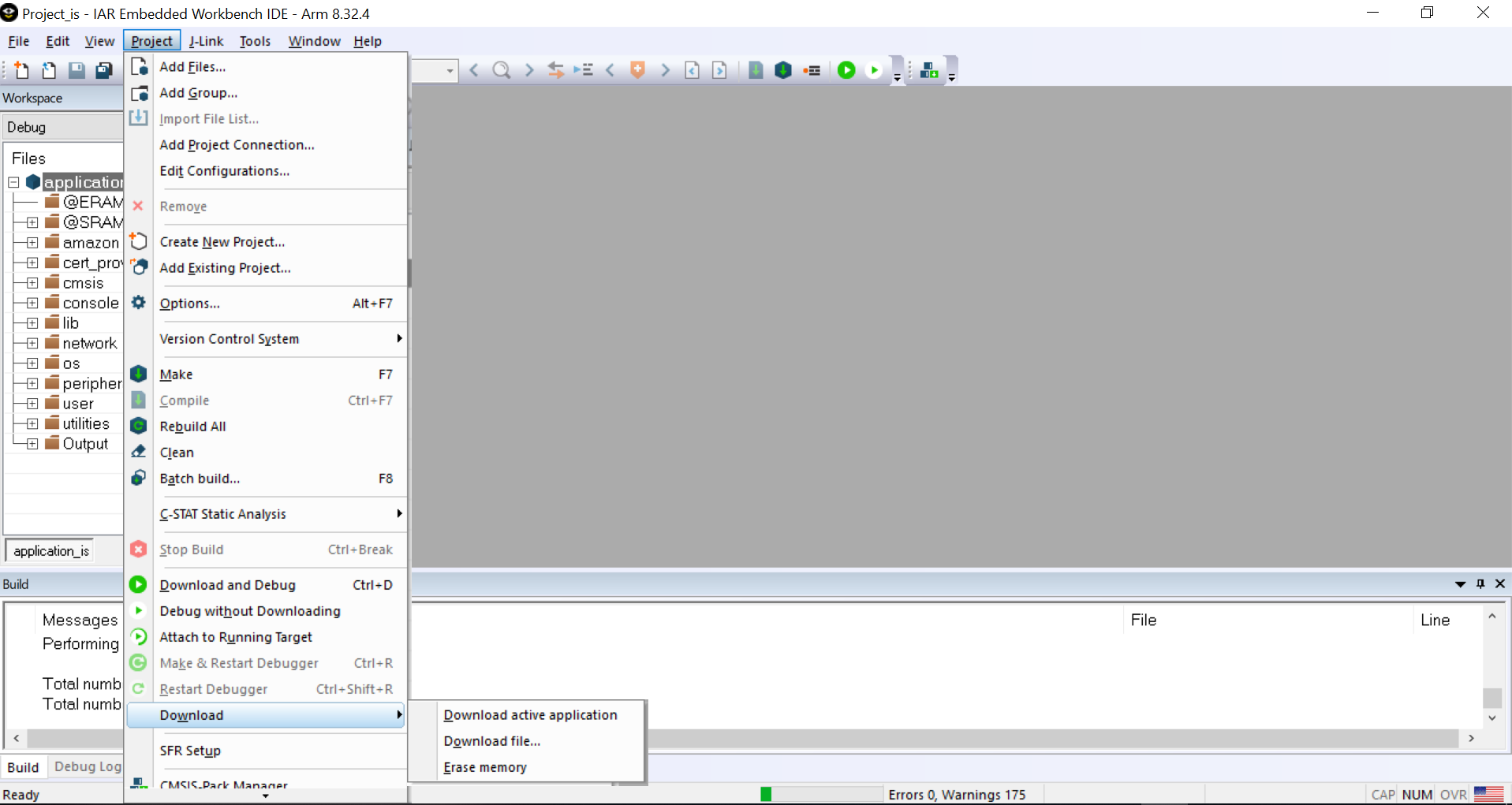Click Add Project Connection... menu entry

[x=267, y=144]
